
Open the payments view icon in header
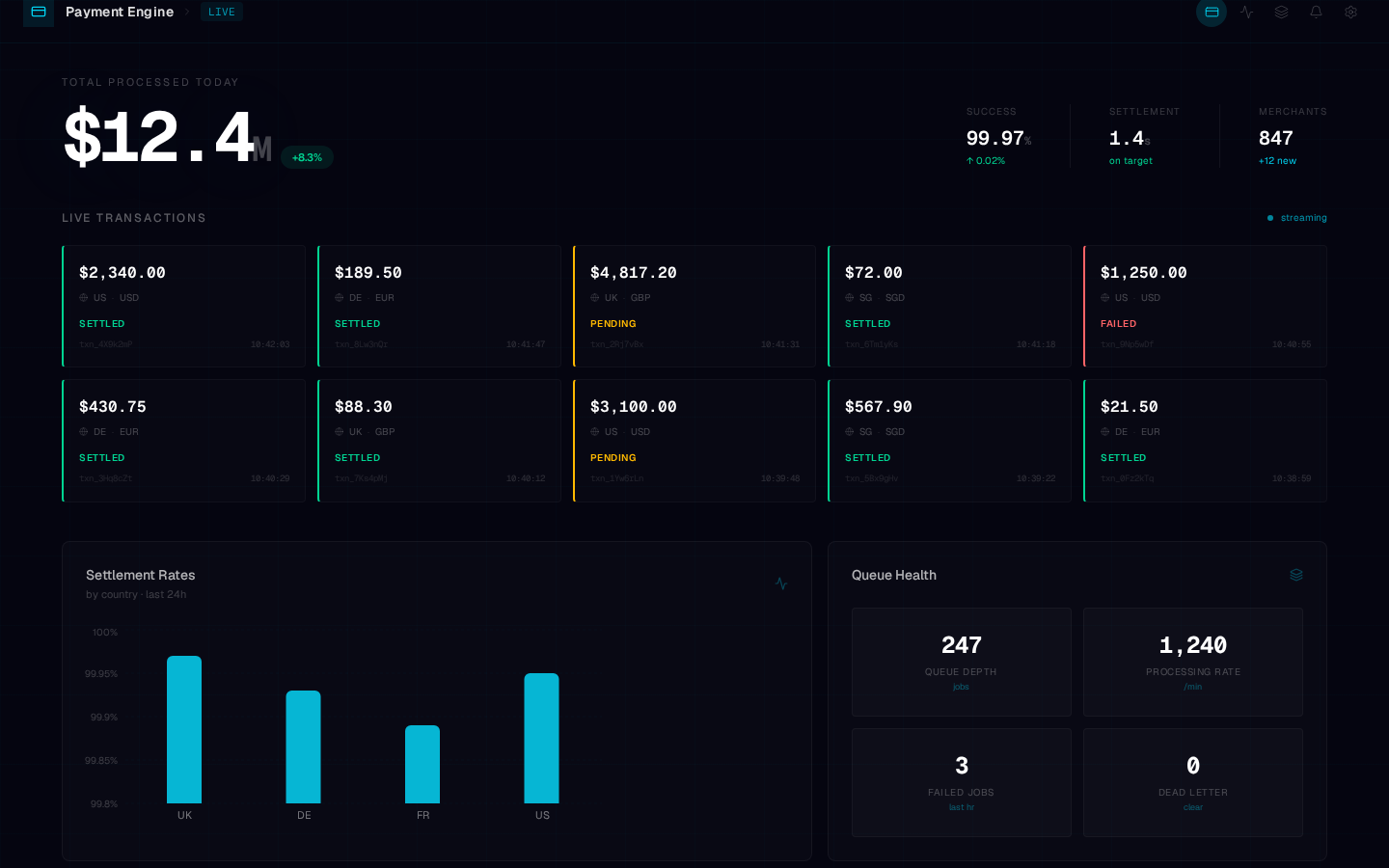coord(1212,12)
